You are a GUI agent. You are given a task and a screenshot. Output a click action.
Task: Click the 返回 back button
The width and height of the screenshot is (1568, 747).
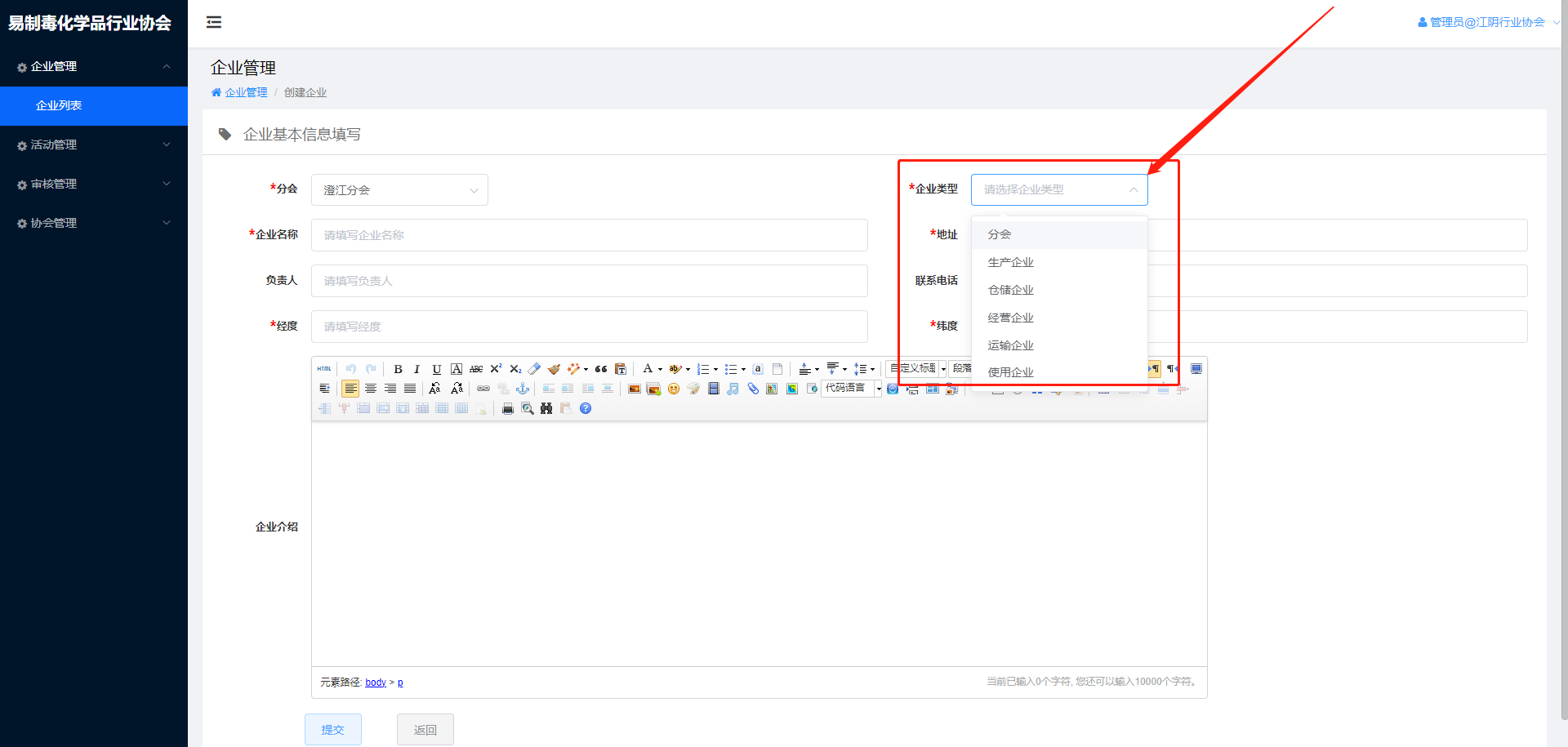(425, 730)
